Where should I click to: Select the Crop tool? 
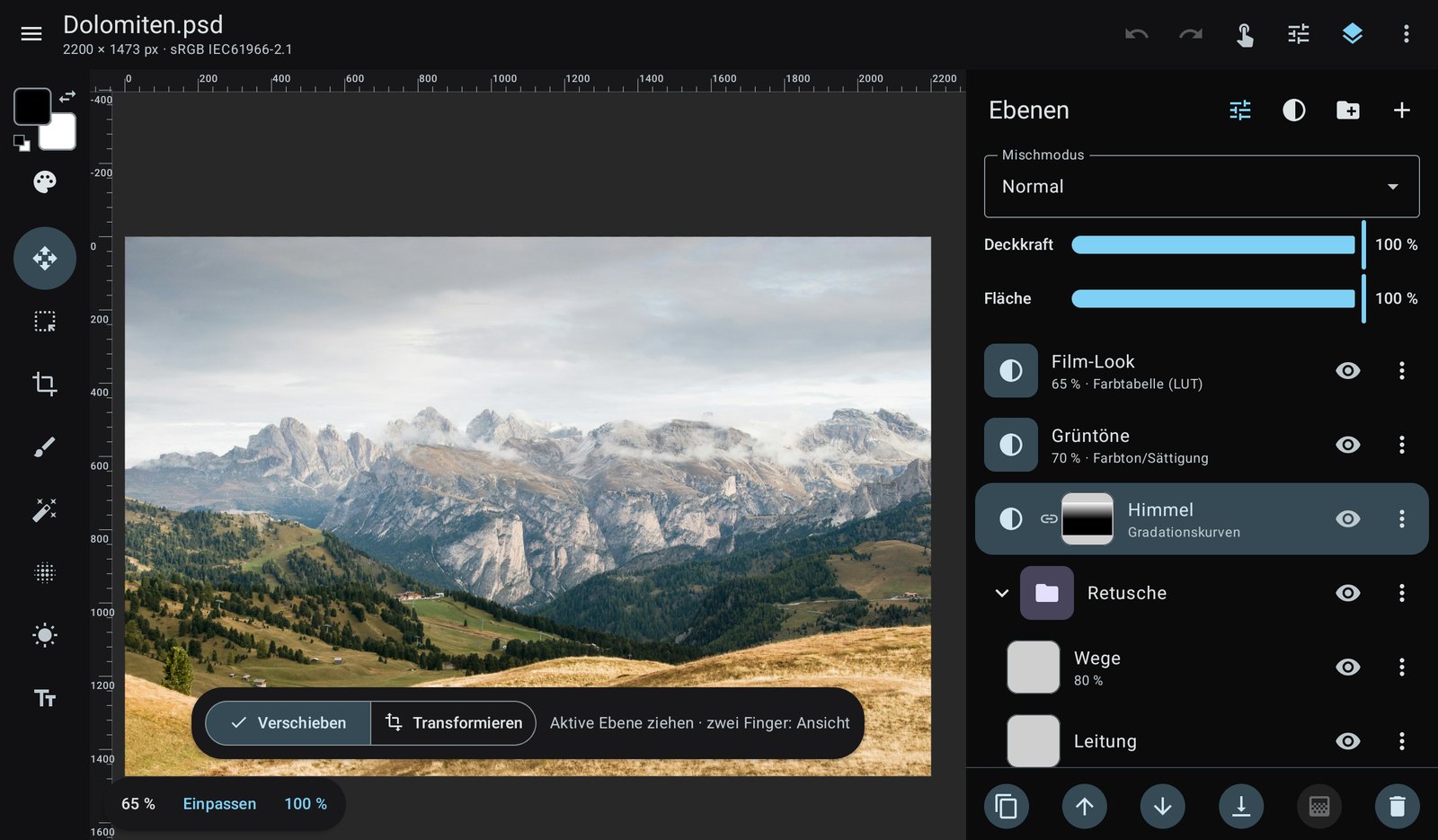(44, 384)
